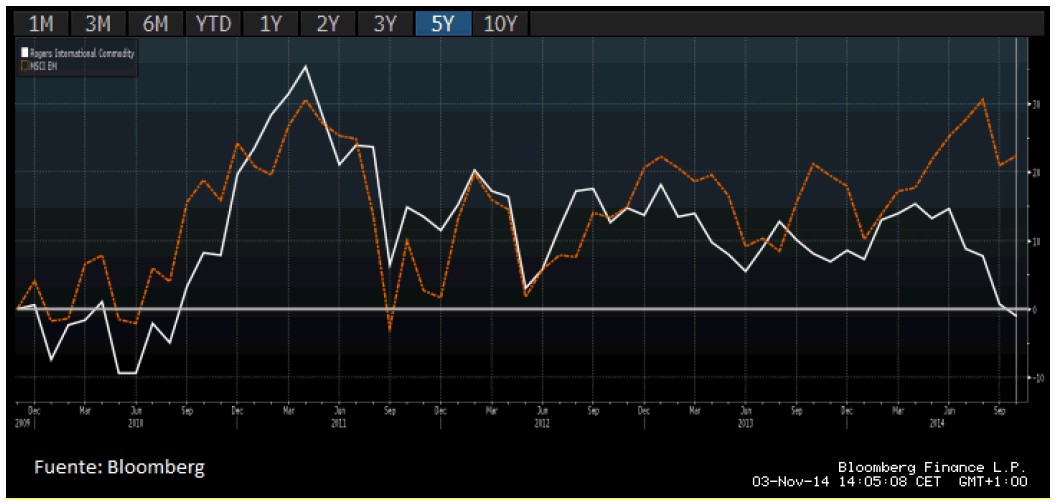1060x504 pixels.
Task: Click the 2009 year label on the x-axis
Action: pyautogui.click(x=25, y=423)
